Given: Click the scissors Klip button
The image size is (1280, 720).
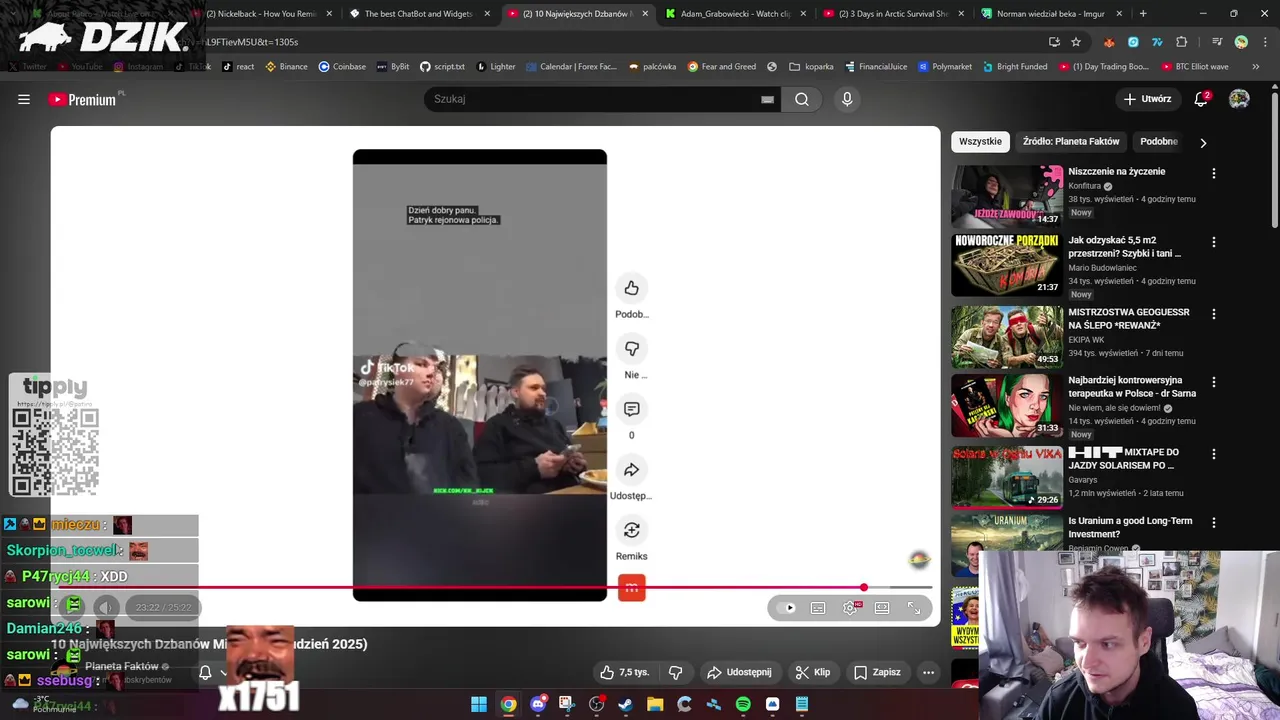Looking at the screenshot, I should coord(813,672).
